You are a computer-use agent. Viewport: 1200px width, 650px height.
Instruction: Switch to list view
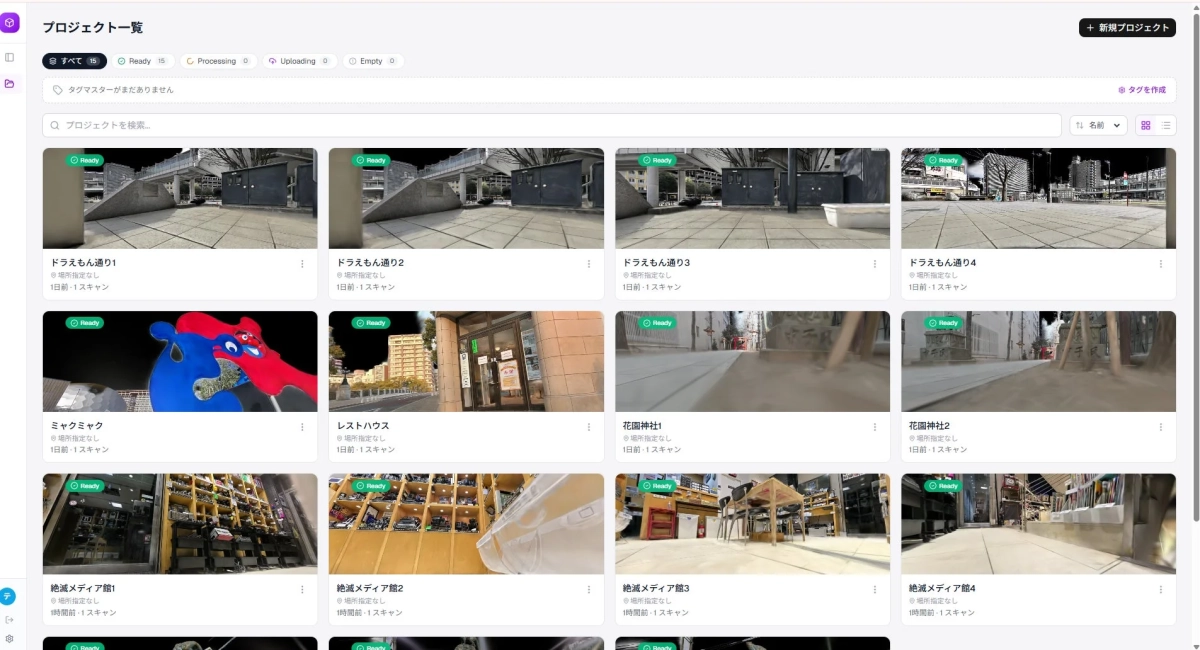(1166, 125)
